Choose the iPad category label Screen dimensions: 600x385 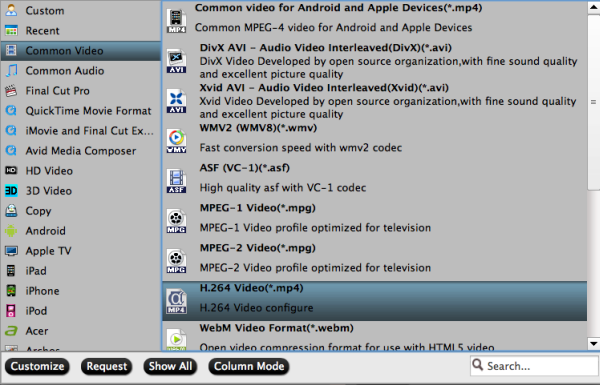click(36, 271)
